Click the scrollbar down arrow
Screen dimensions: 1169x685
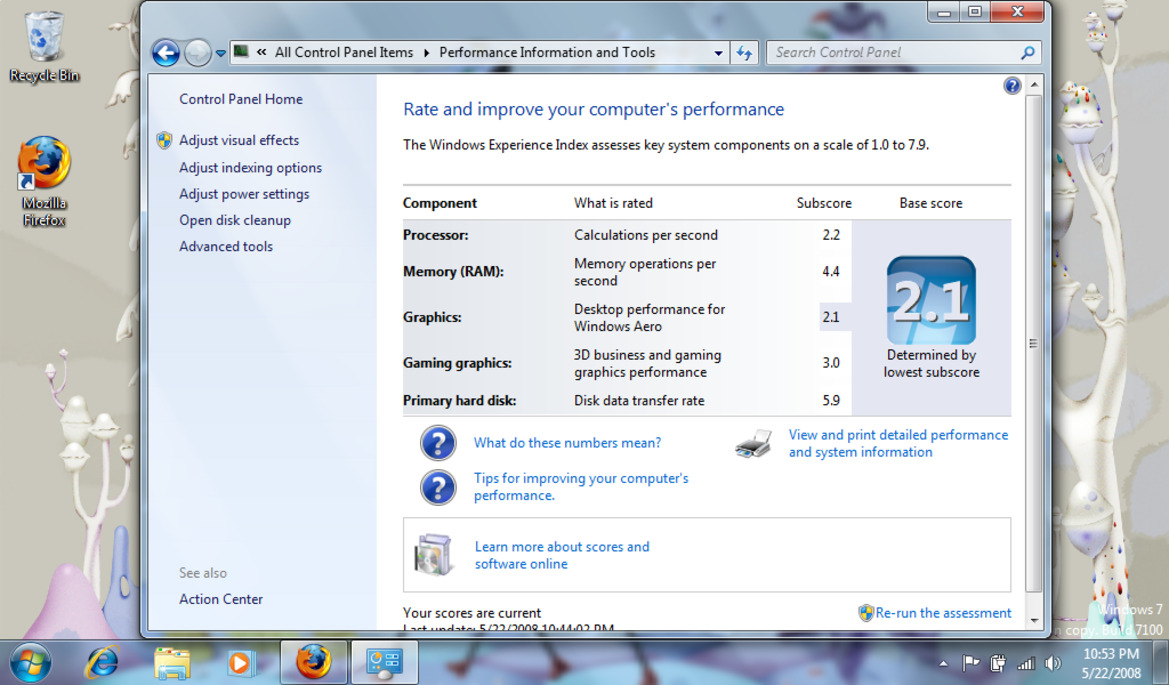(1034, 619)
